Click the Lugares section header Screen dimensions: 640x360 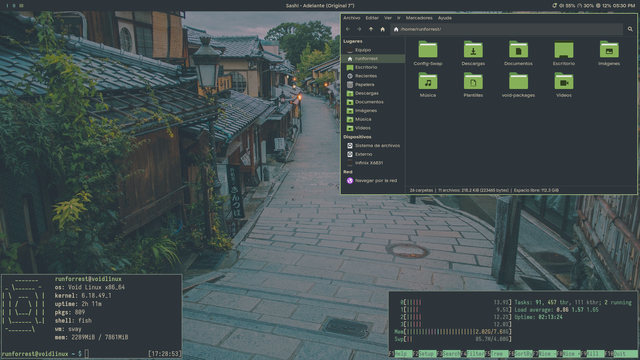[353, 41]
